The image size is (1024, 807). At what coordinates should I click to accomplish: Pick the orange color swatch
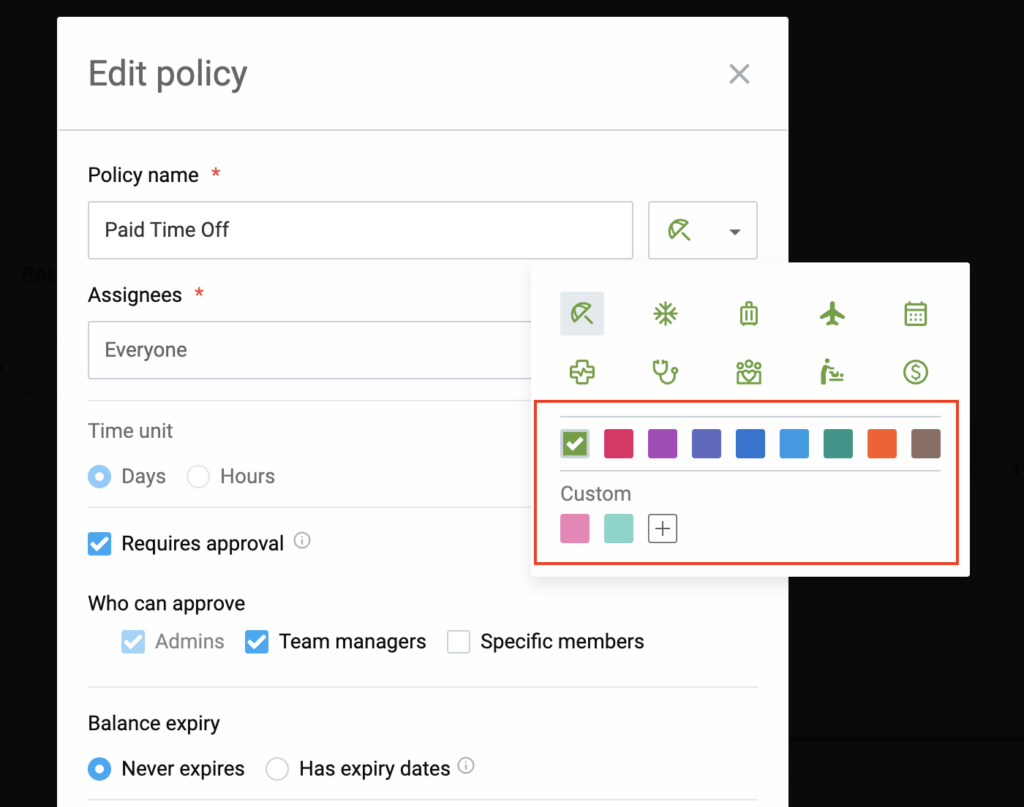click(x=882, y=444)
